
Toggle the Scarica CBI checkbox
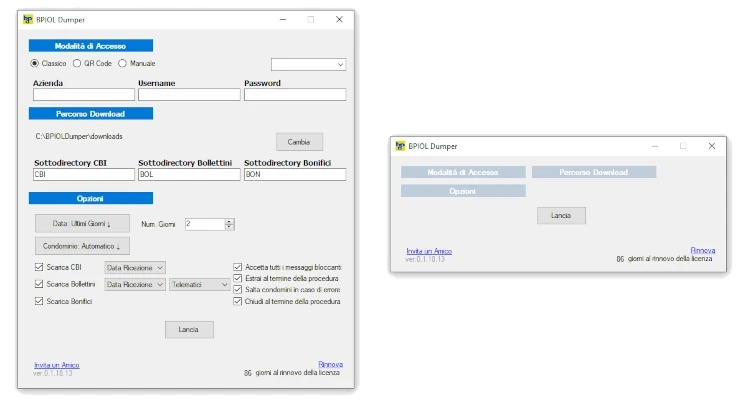[39, 268]
